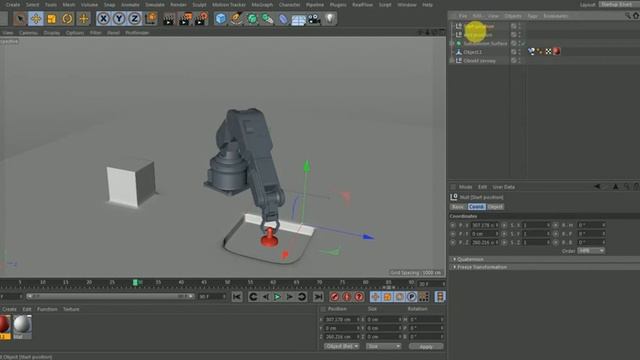Open the spline pen tool icon

click(236, 19)
